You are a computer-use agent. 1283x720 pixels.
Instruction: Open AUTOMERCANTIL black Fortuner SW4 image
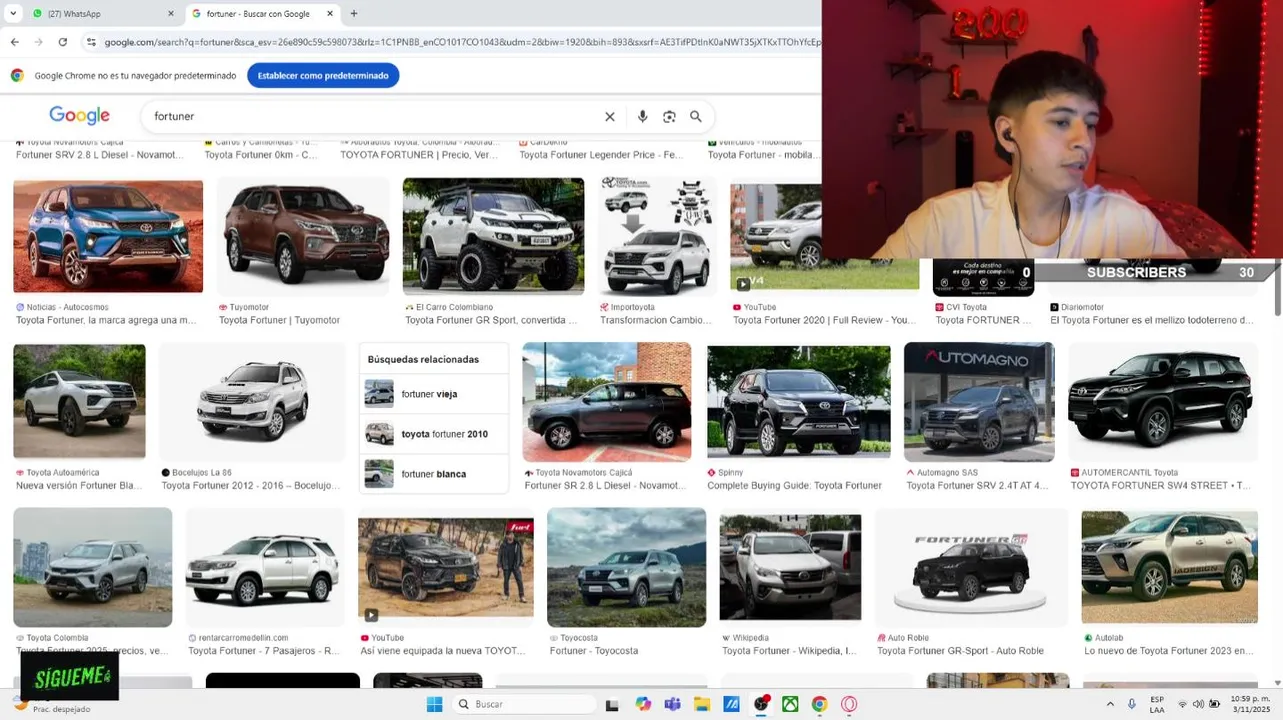(1163, 402)
